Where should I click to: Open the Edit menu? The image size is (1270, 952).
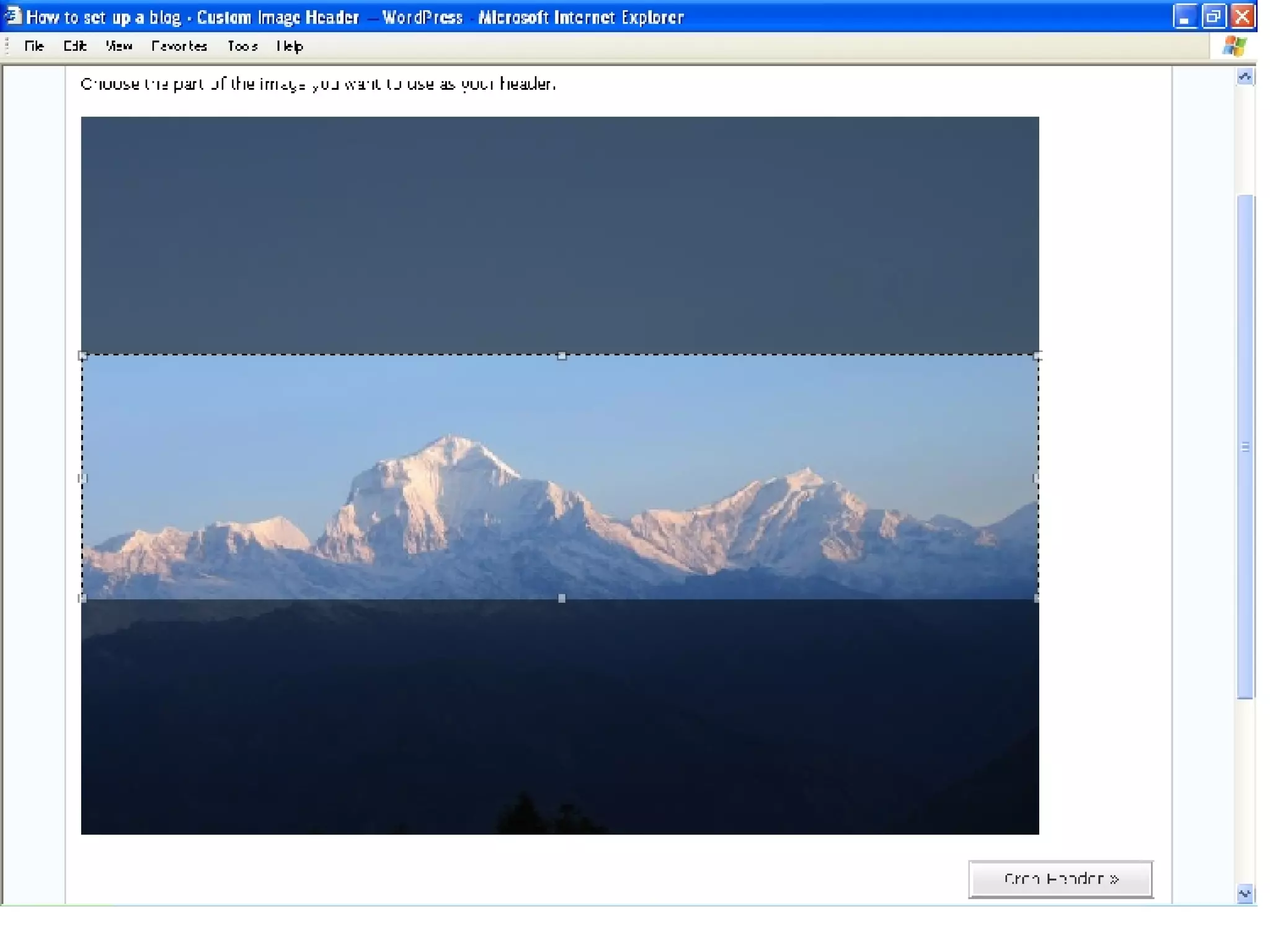coord(74,46)
